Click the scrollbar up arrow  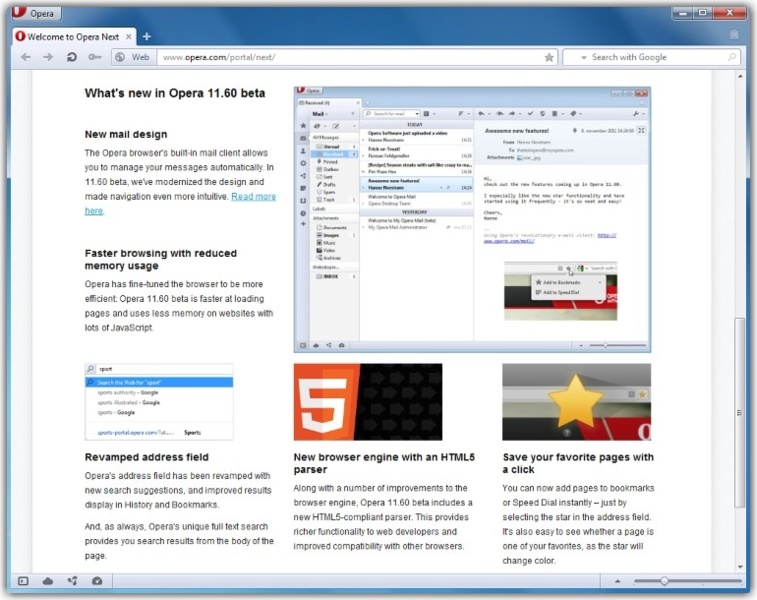point(740,76)
